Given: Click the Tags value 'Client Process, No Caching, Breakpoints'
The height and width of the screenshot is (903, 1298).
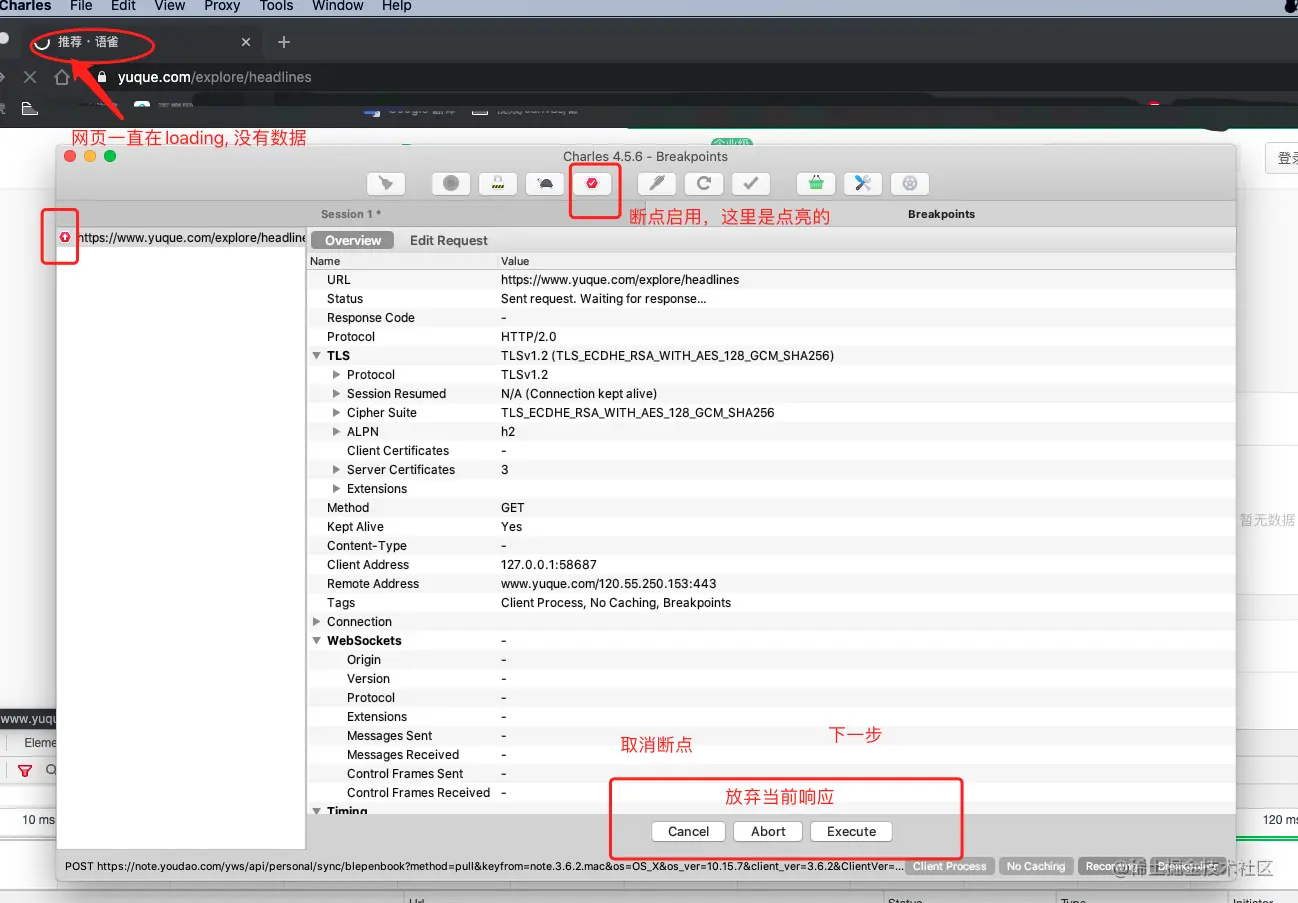Looking at the screenshot, I should (x=616, y=603).
